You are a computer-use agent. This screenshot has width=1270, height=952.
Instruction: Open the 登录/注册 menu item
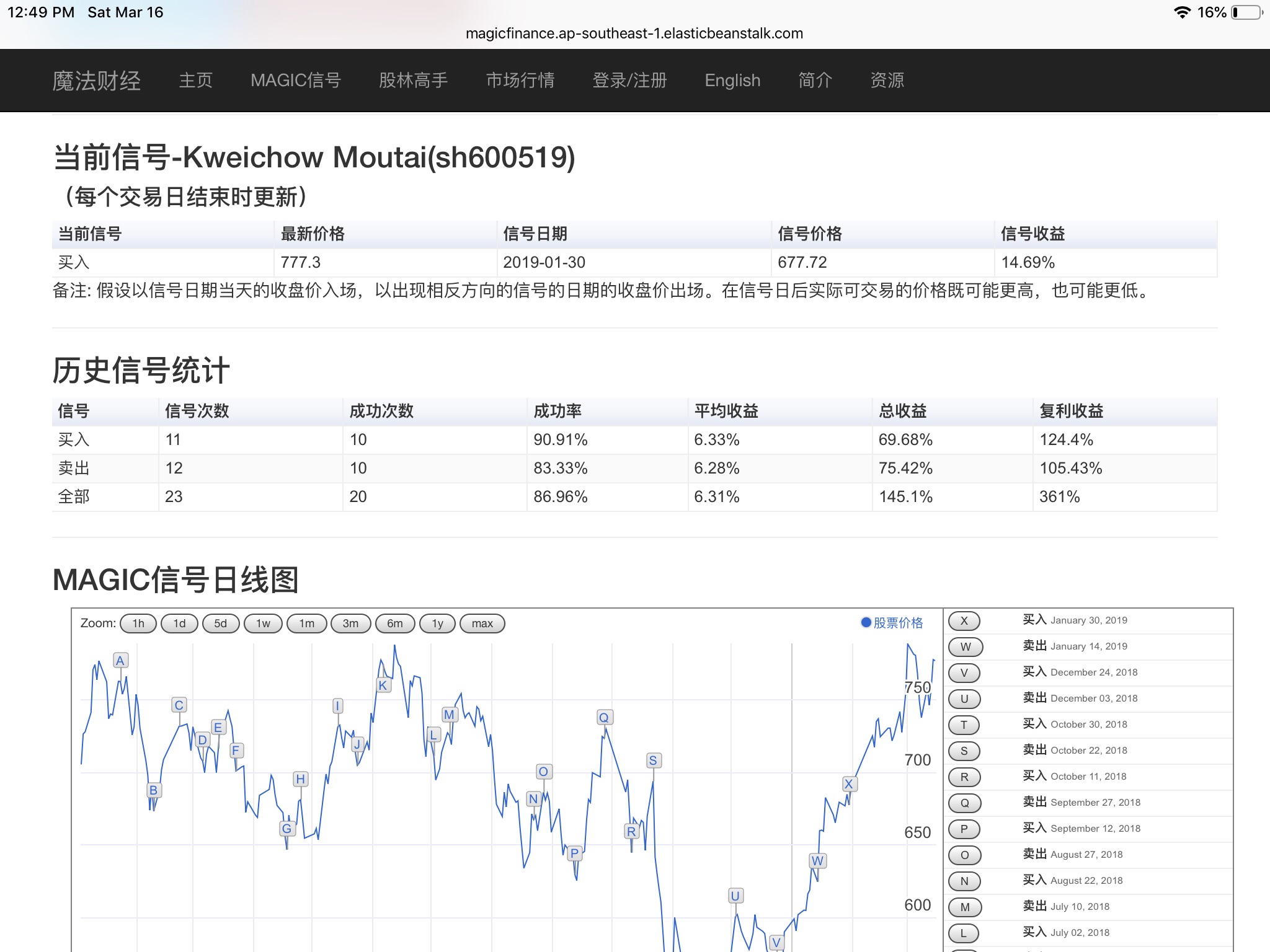click(x=629, y=81)
